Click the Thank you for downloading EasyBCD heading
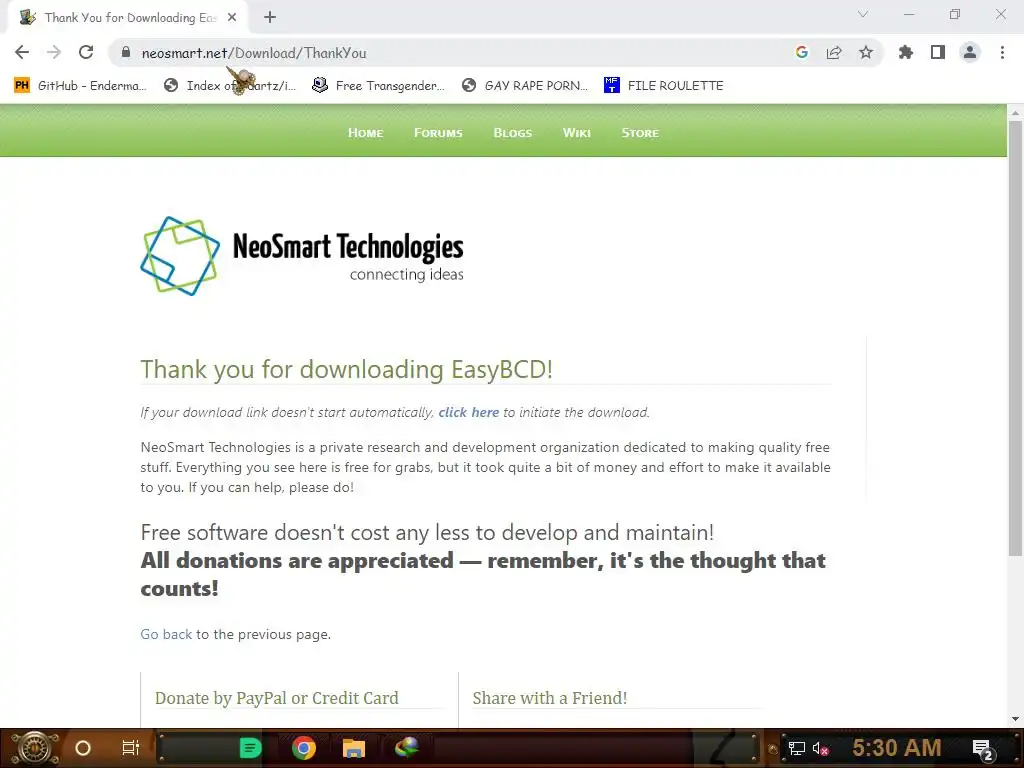 [347, 369]
